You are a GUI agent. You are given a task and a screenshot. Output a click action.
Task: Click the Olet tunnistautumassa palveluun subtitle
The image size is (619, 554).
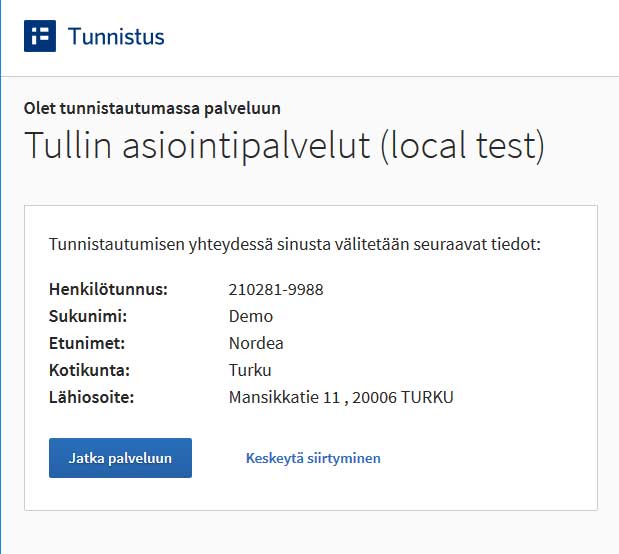pos(152,109)
